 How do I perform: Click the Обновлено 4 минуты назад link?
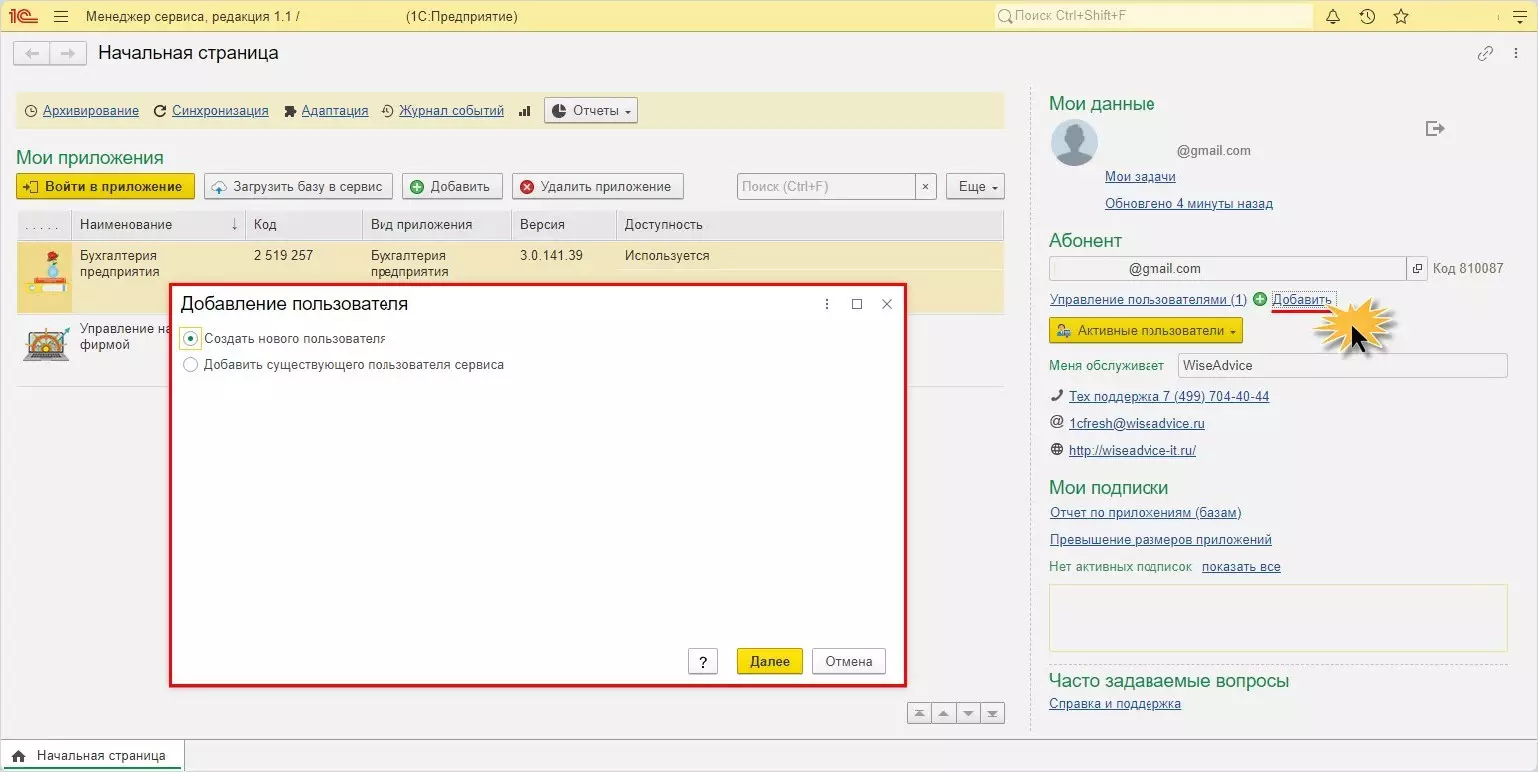pyautogui.click(x=1189, y=204)
